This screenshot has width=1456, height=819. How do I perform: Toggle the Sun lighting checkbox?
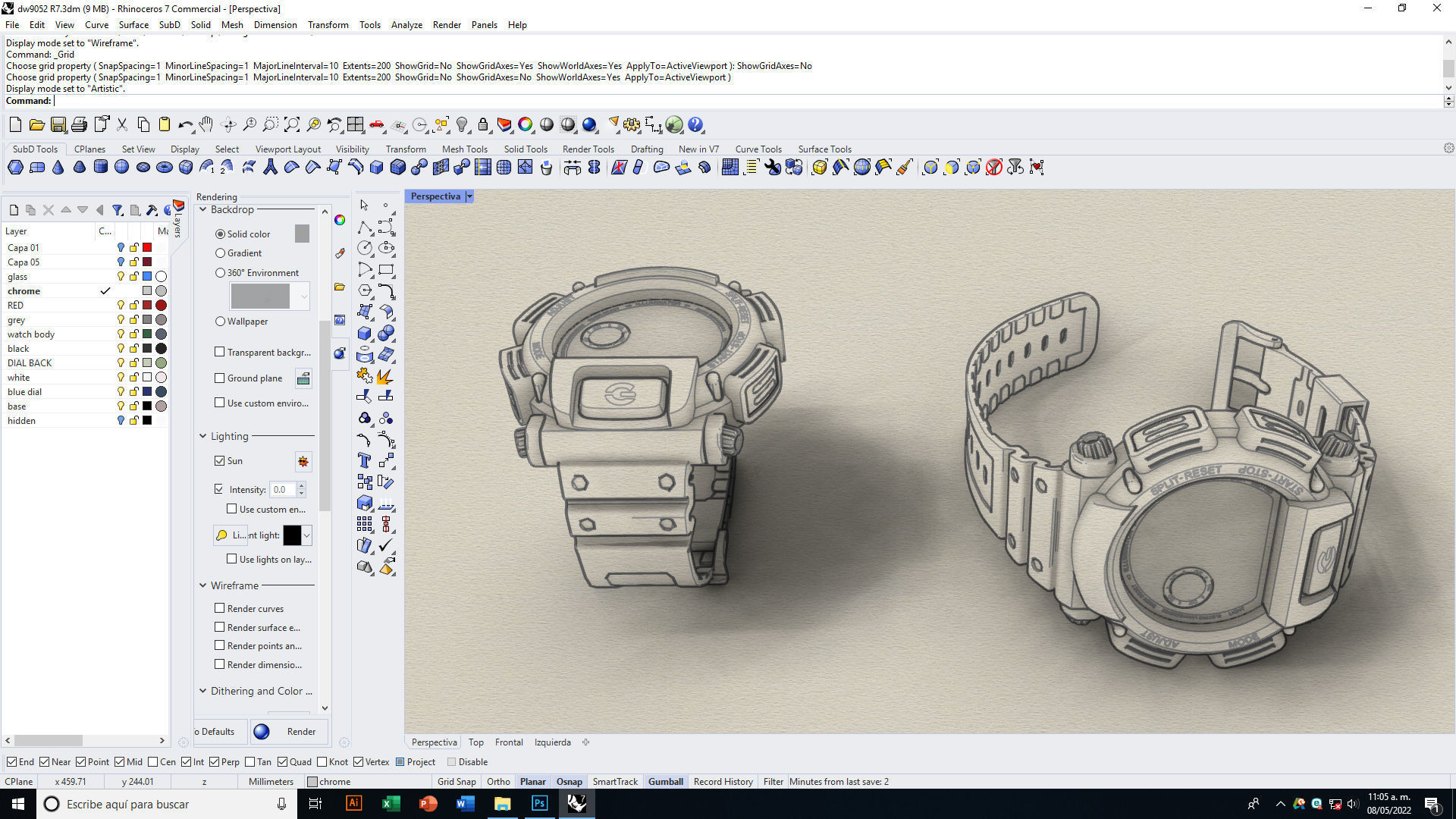(x=219, y=461)
